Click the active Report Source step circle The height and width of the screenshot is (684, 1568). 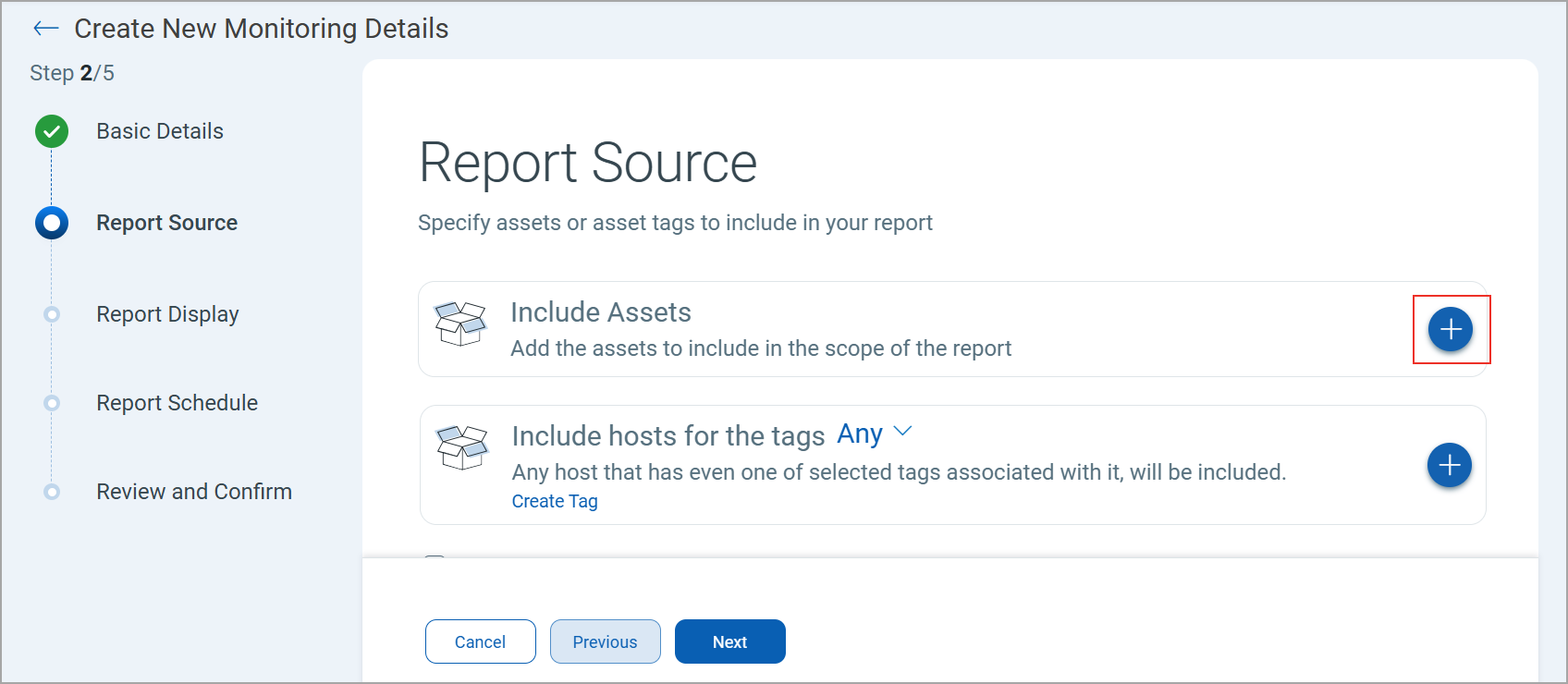pos(52,223)
